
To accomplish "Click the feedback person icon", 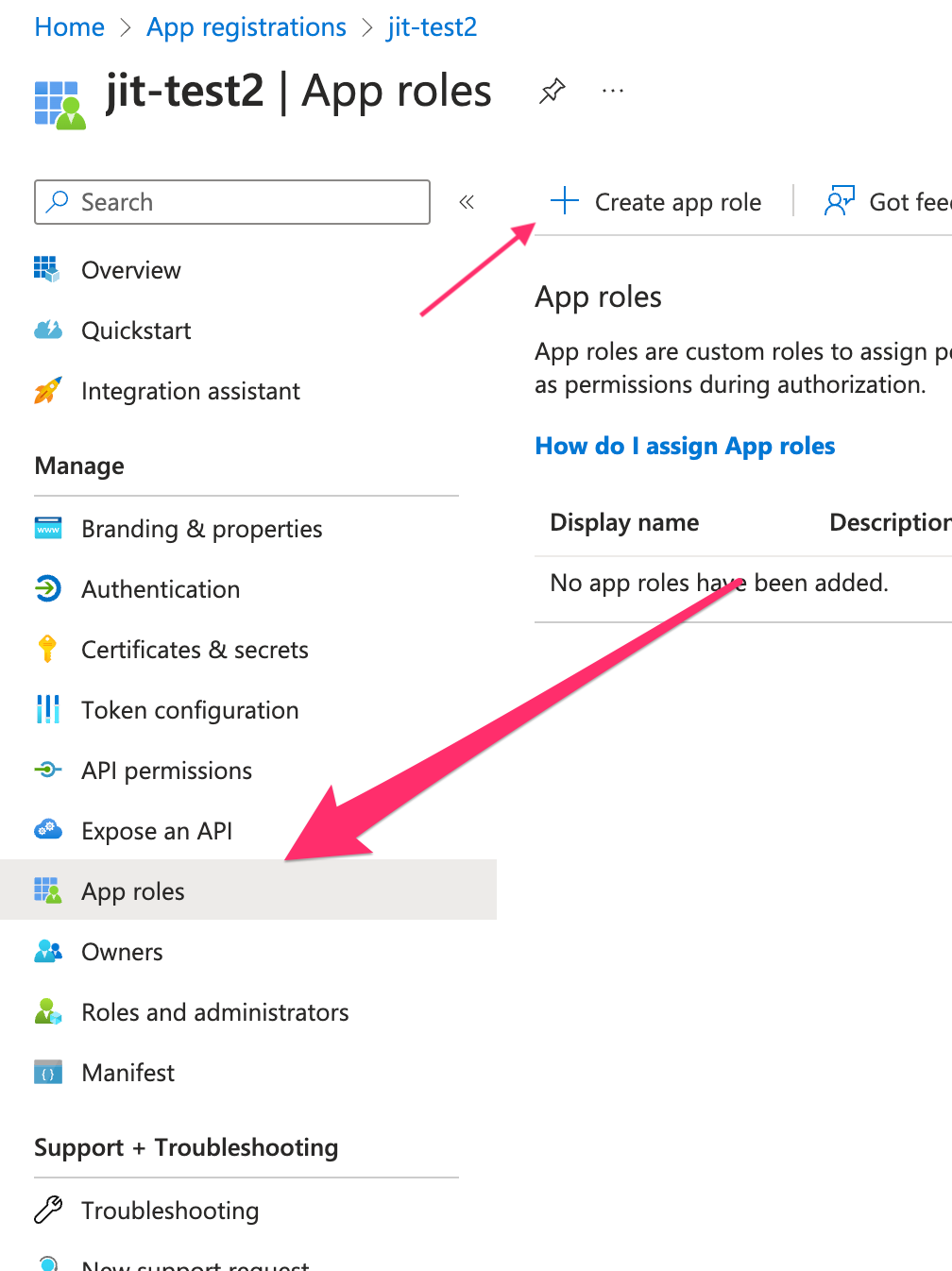I will tap(839, 201).
